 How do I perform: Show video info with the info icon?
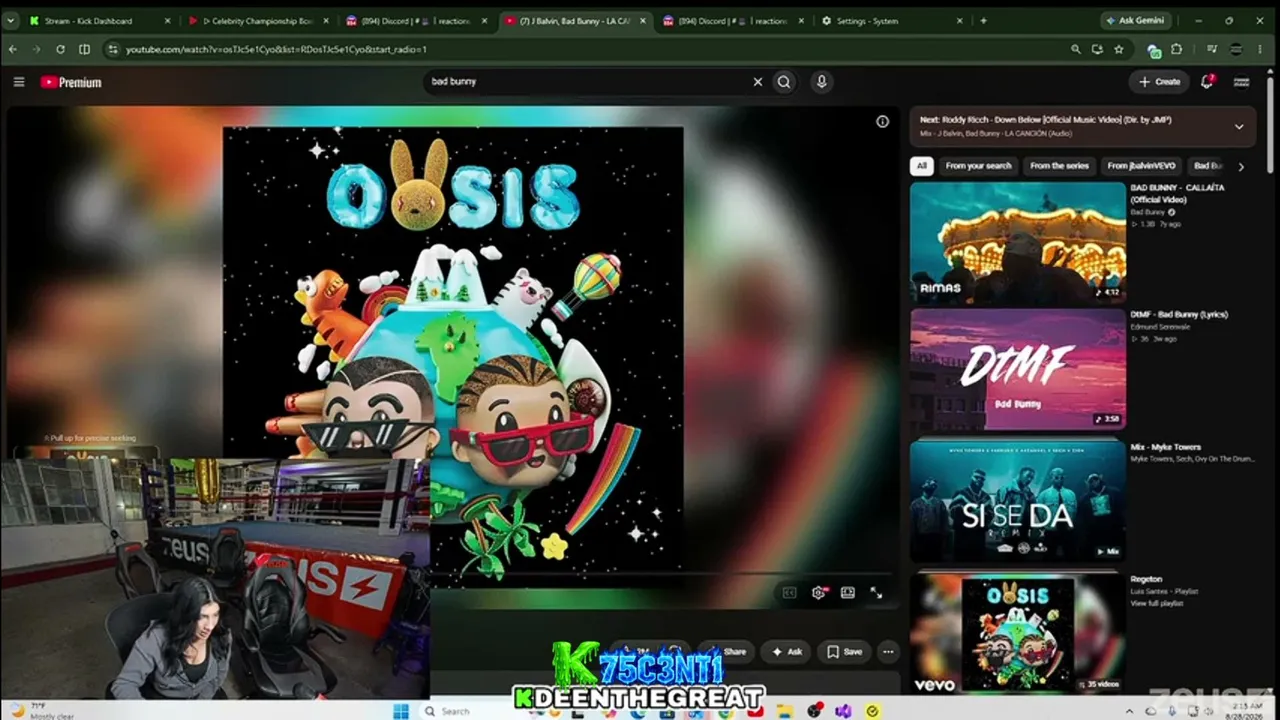tap(882, 121)
